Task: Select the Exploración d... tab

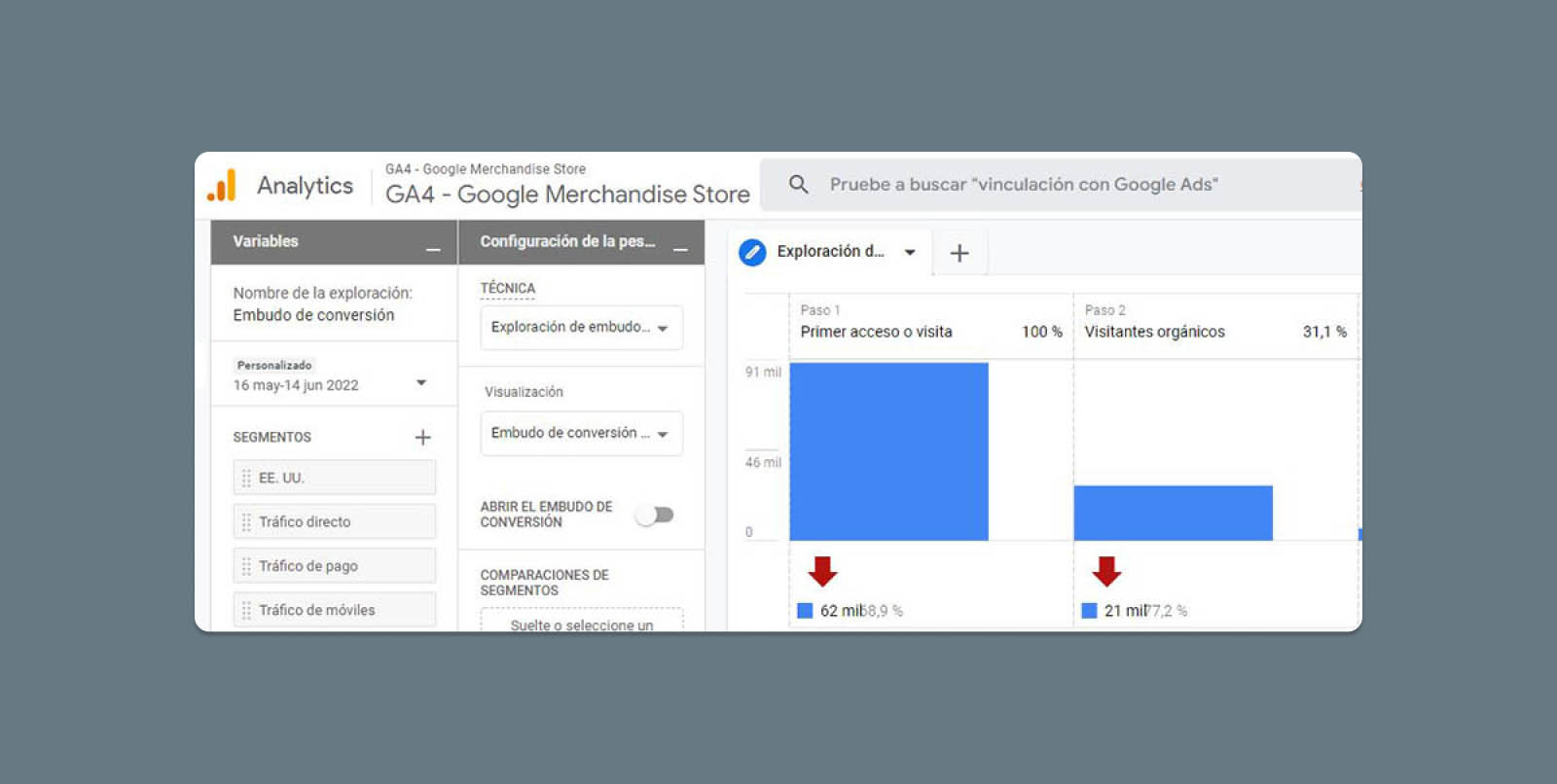Action: point(829,252)
